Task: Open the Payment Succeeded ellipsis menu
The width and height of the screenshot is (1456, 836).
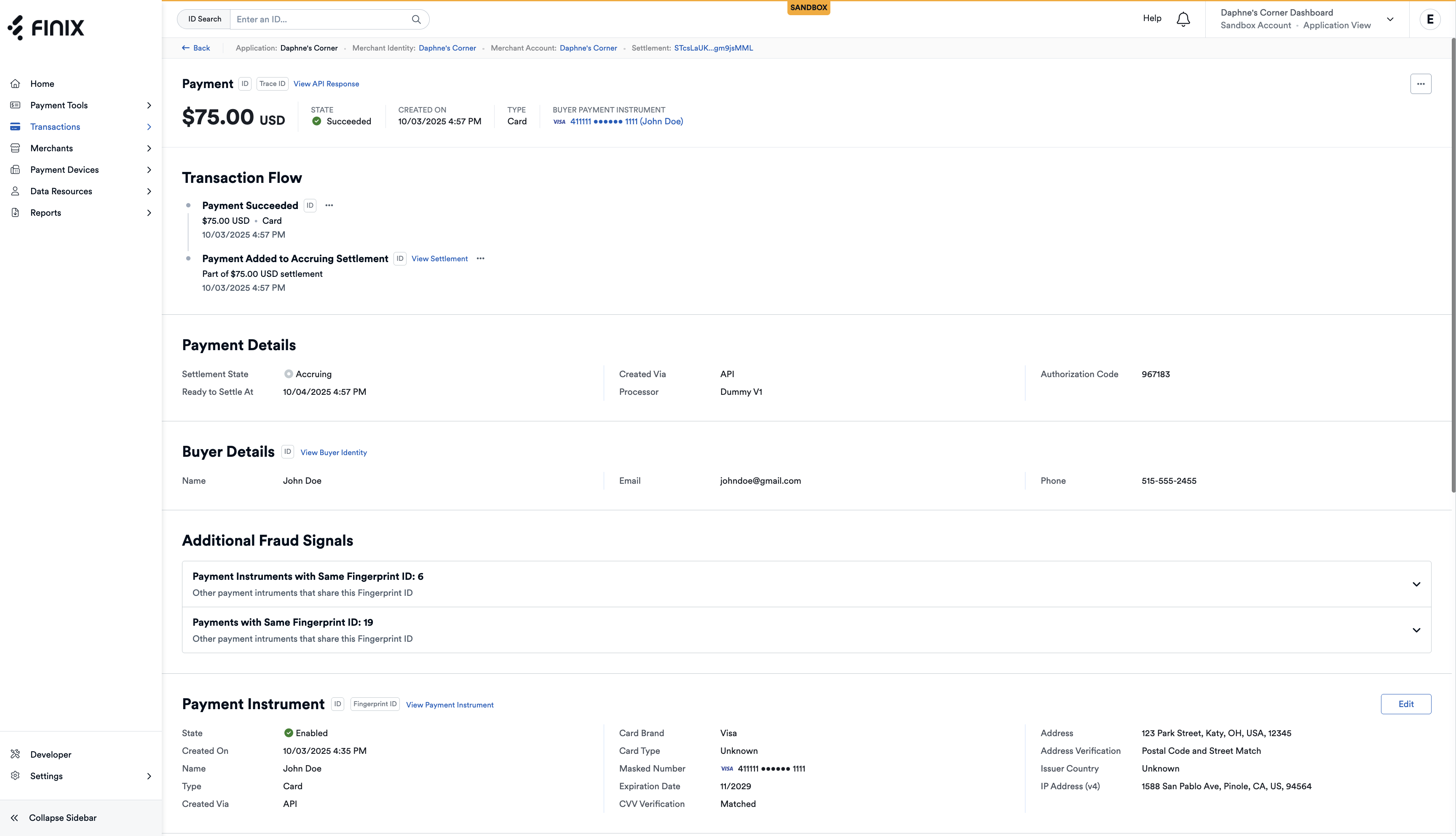Action: pos(329,205)
